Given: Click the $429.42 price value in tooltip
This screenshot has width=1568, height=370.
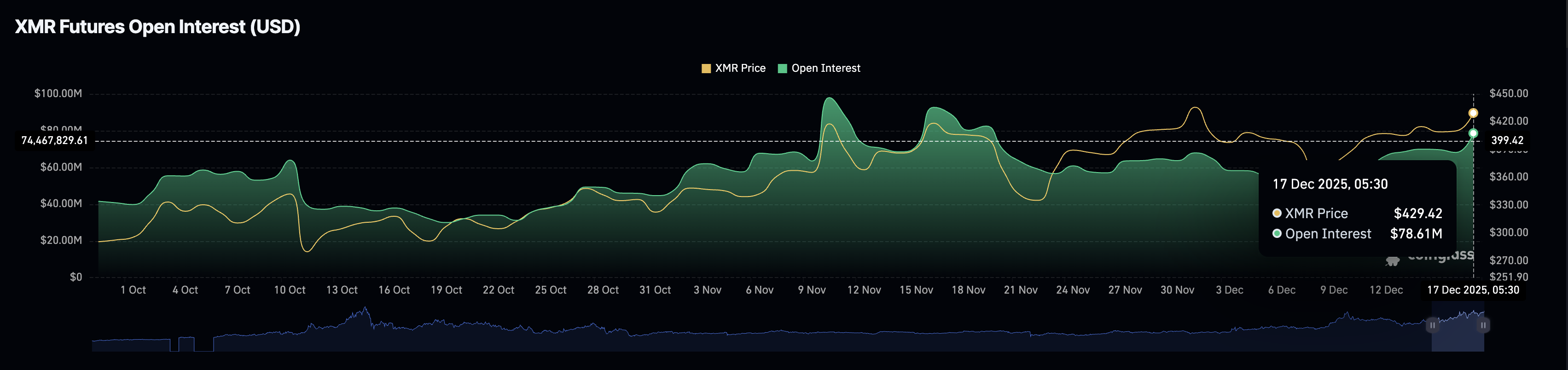Looking at the screenshot, I should coord(1417,214).
